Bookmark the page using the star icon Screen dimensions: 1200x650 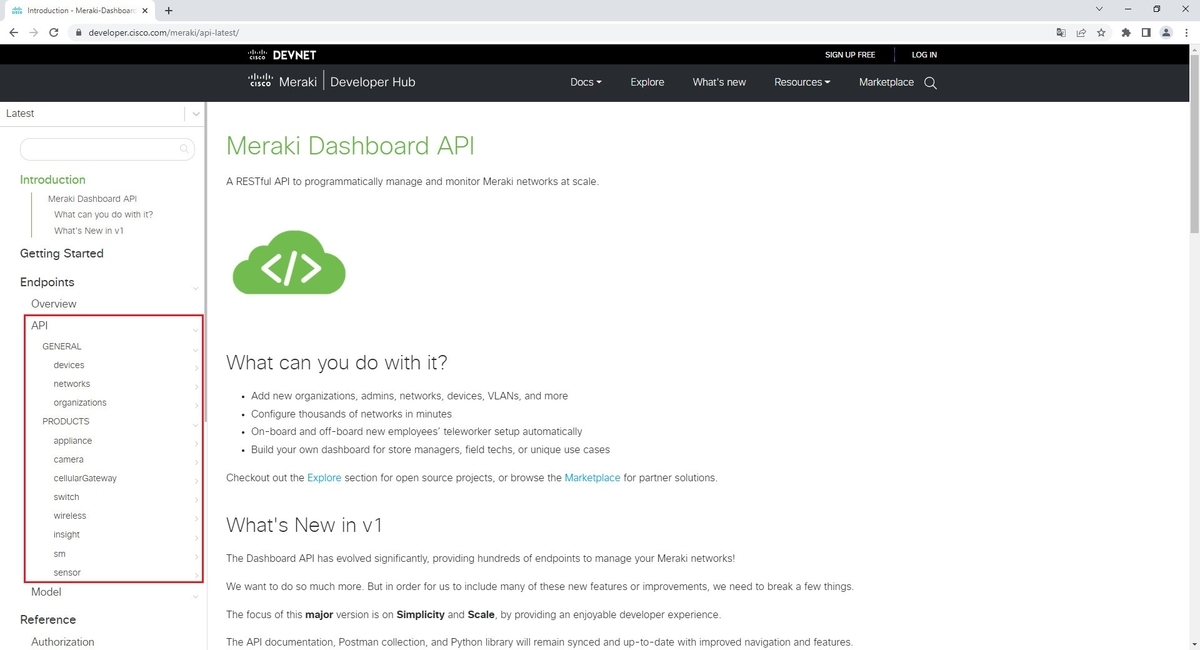pos(1101,32)
